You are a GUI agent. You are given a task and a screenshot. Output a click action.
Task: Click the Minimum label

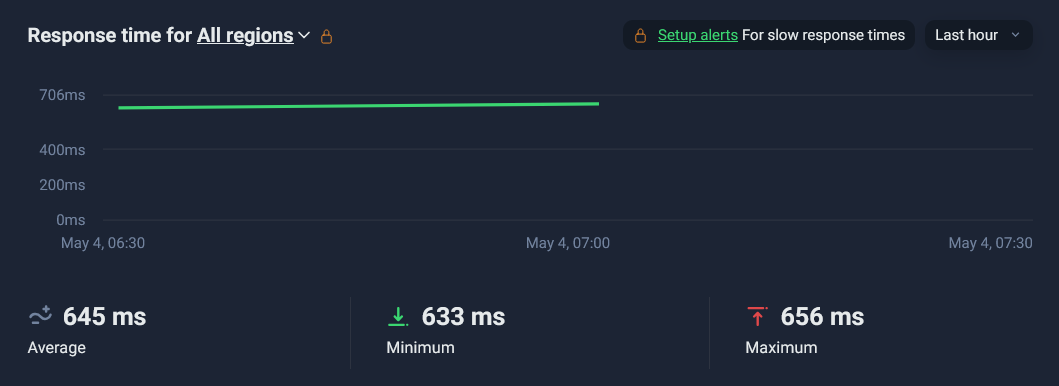(x=420, y=348)
